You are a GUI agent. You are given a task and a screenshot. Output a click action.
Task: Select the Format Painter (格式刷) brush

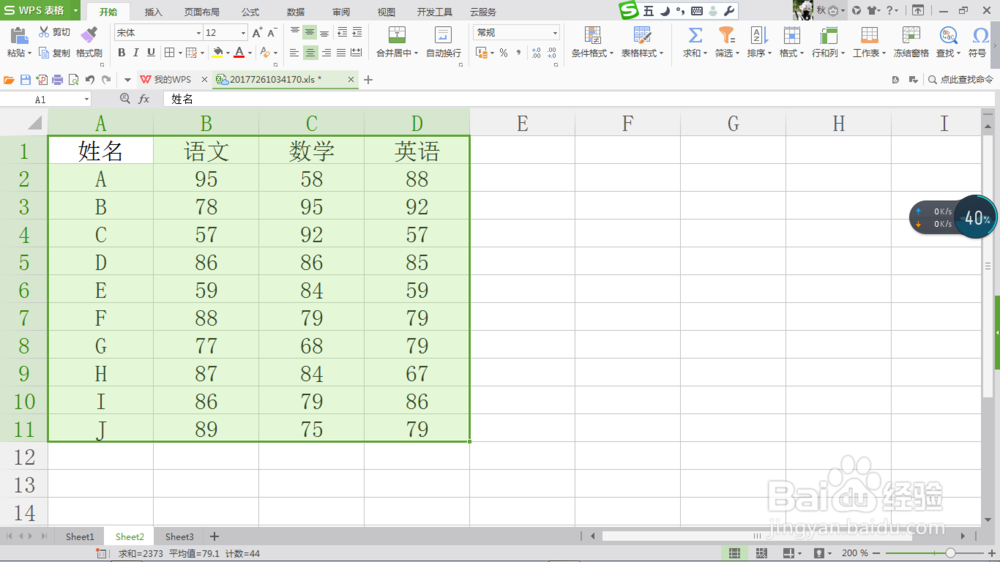89,34
